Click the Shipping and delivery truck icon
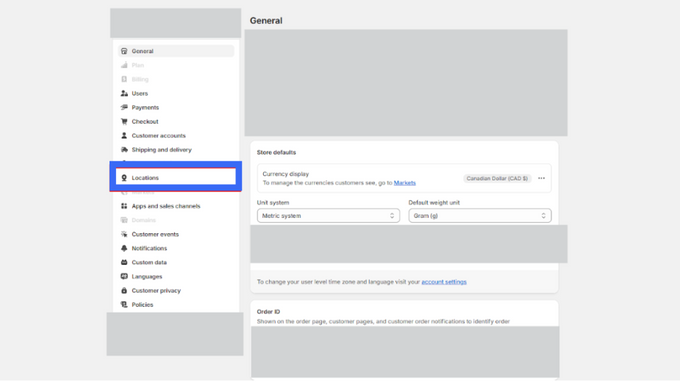680x382 pixels. coord(124,150)
